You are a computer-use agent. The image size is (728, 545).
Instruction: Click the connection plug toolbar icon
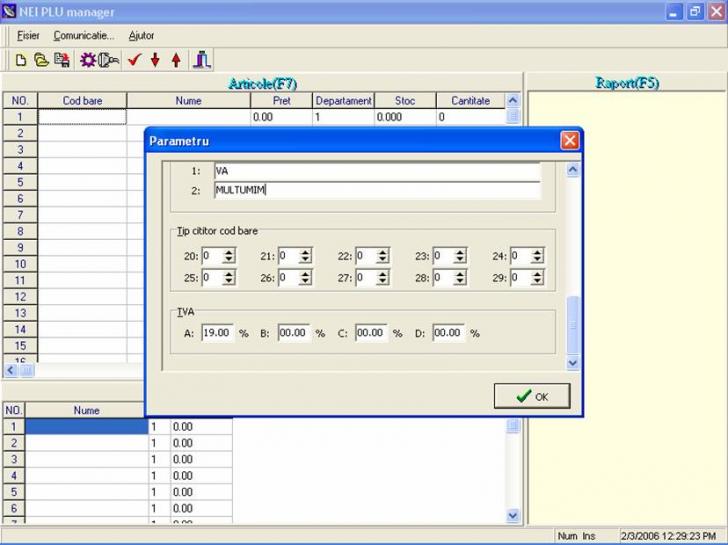[x=109, y=60]
